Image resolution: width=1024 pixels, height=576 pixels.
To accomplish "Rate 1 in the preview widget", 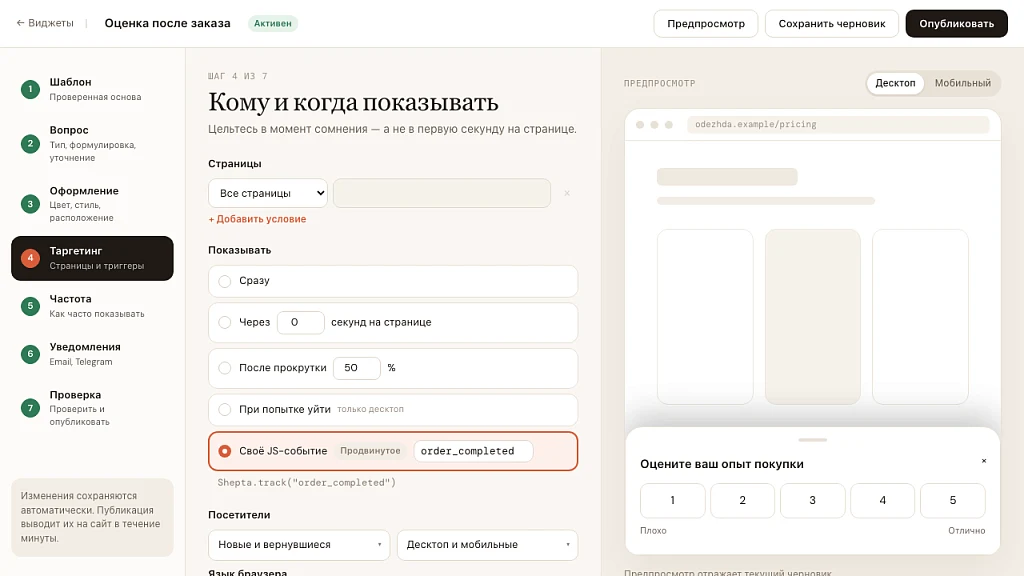I will click(x=673, y=500).
